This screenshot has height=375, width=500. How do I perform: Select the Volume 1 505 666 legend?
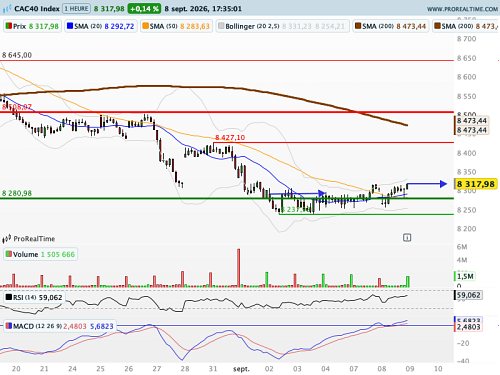click(x=40, y=254)
